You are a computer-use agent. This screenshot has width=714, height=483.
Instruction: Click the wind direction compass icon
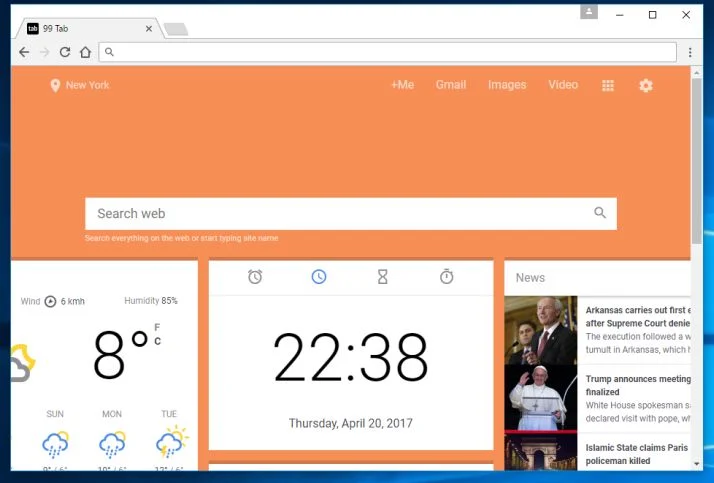coord(51,301)
